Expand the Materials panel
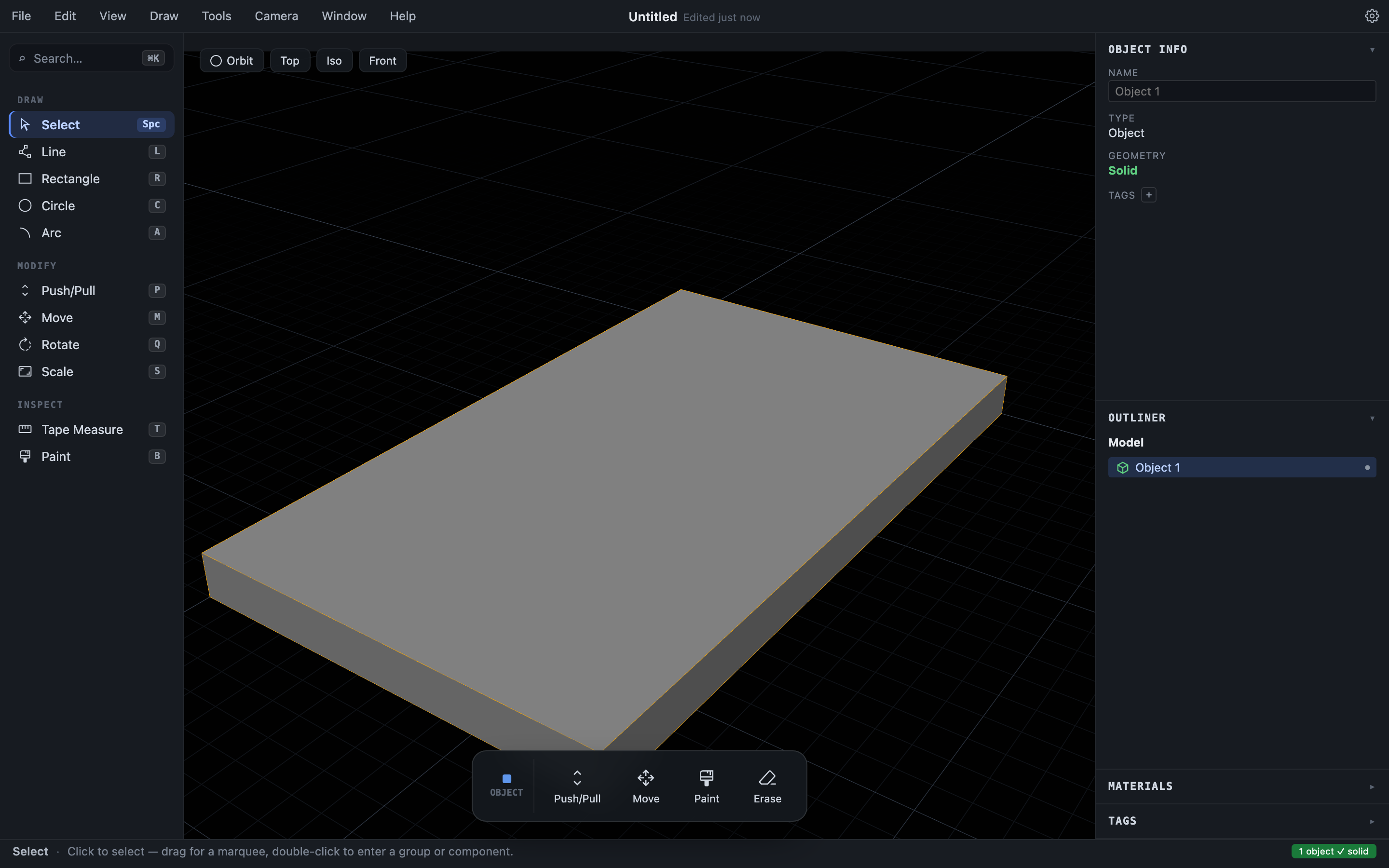1389x868 pixels. point(1372,787)
